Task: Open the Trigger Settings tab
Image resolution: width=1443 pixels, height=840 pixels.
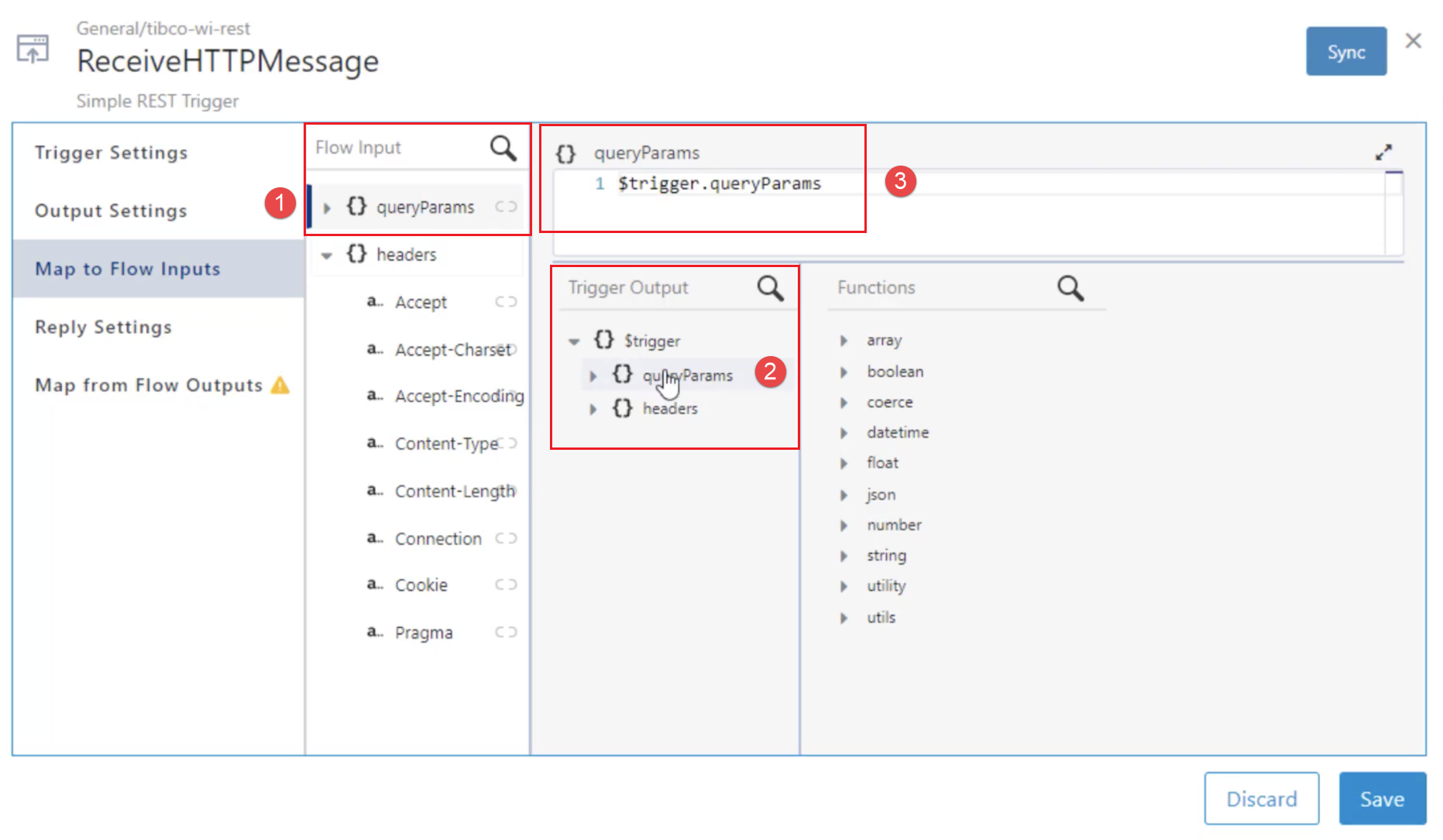Action: tap(159, 153)
